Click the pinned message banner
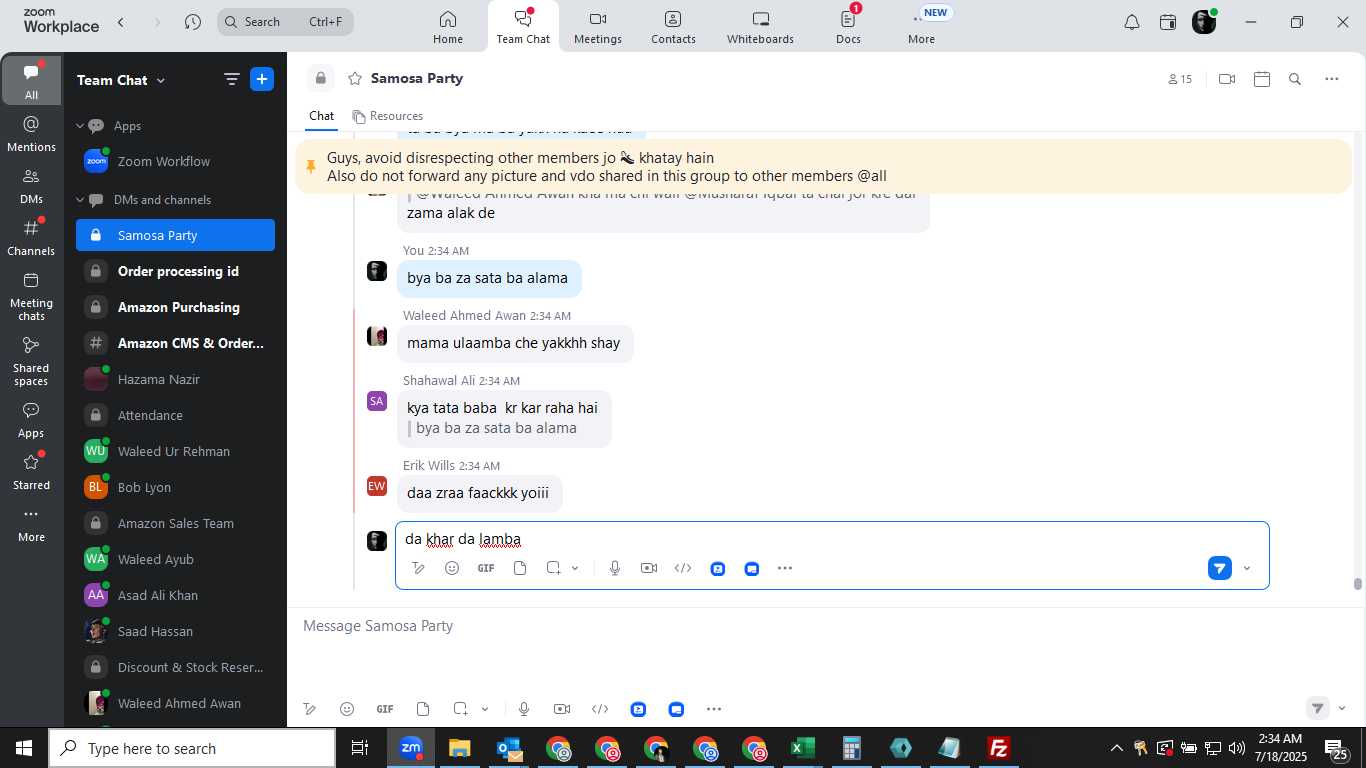The height and width of the screenshot is (768, 1366). [x=823, y=166]
